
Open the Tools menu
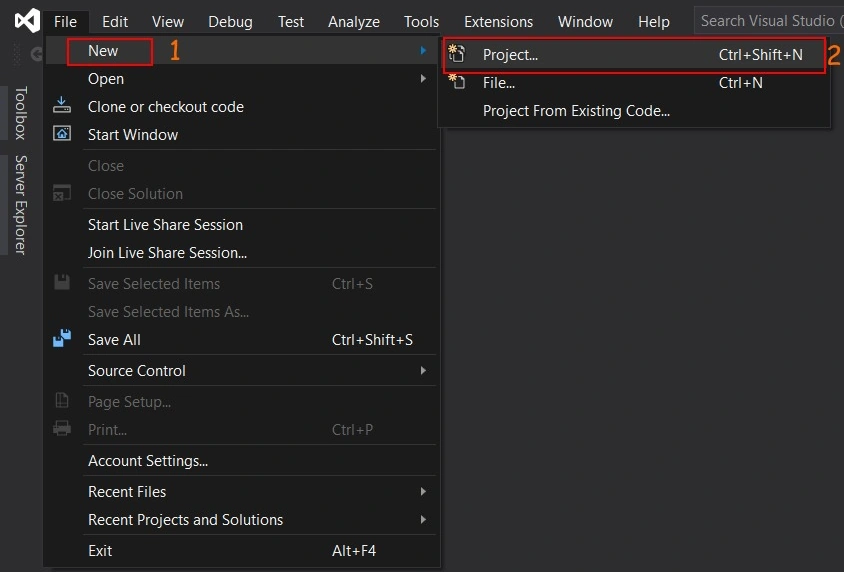tap(421, 22)
